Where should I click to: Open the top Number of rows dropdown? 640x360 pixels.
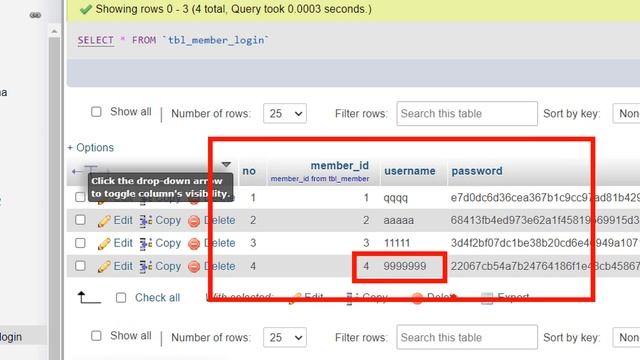(x=285, y=113)
